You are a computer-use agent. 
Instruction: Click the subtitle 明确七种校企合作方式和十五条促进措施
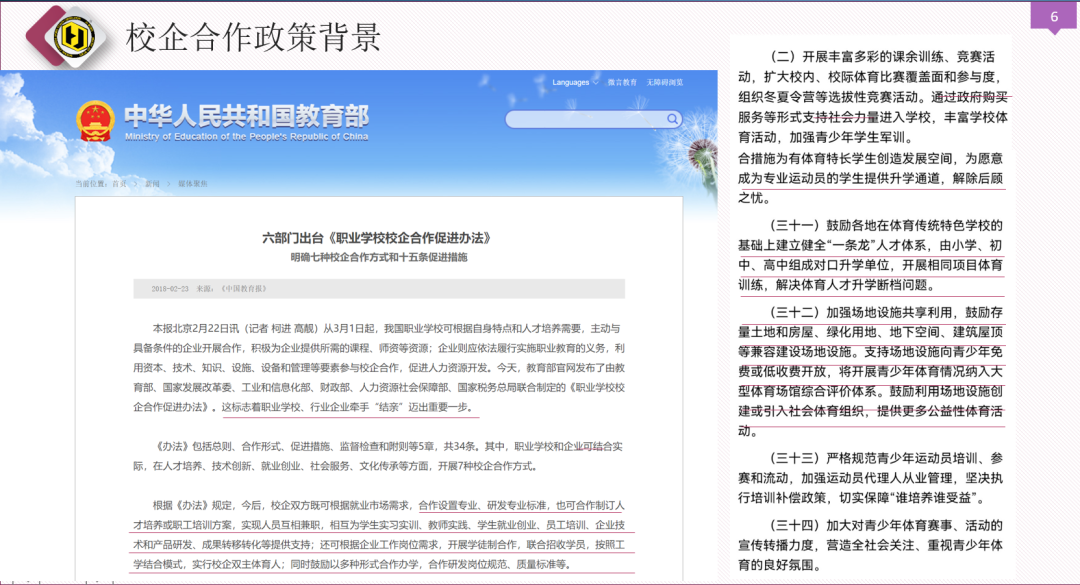coord(378,257)
